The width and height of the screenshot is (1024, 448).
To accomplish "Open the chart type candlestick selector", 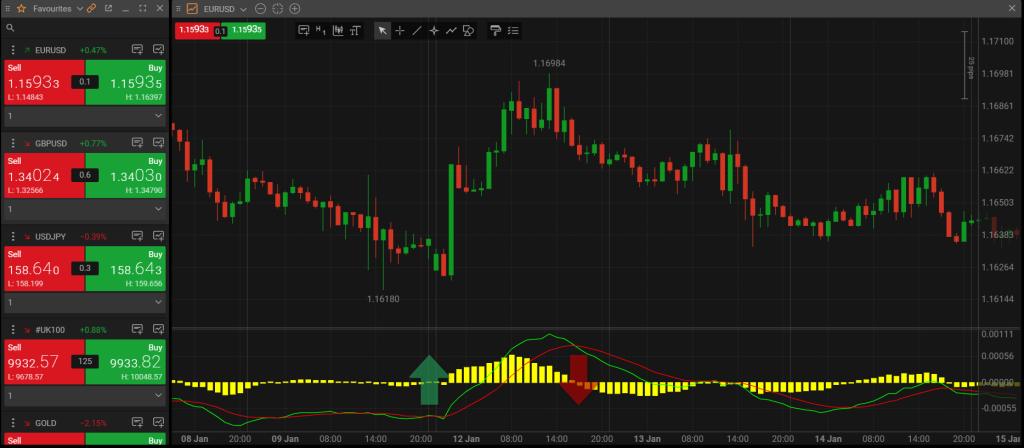I will [x=338, y=31].
